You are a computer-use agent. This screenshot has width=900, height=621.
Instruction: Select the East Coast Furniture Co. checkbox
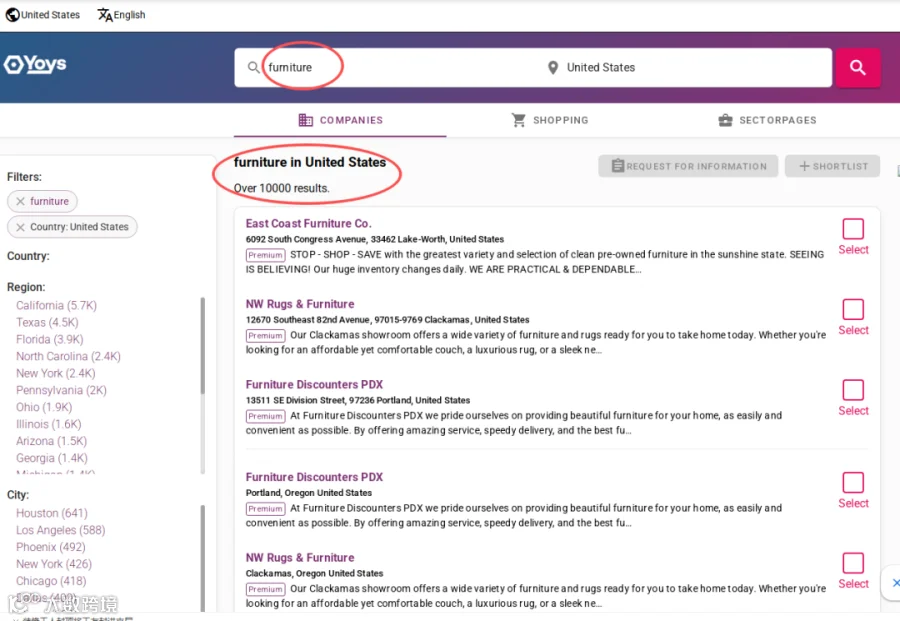(x=853, y=229)
